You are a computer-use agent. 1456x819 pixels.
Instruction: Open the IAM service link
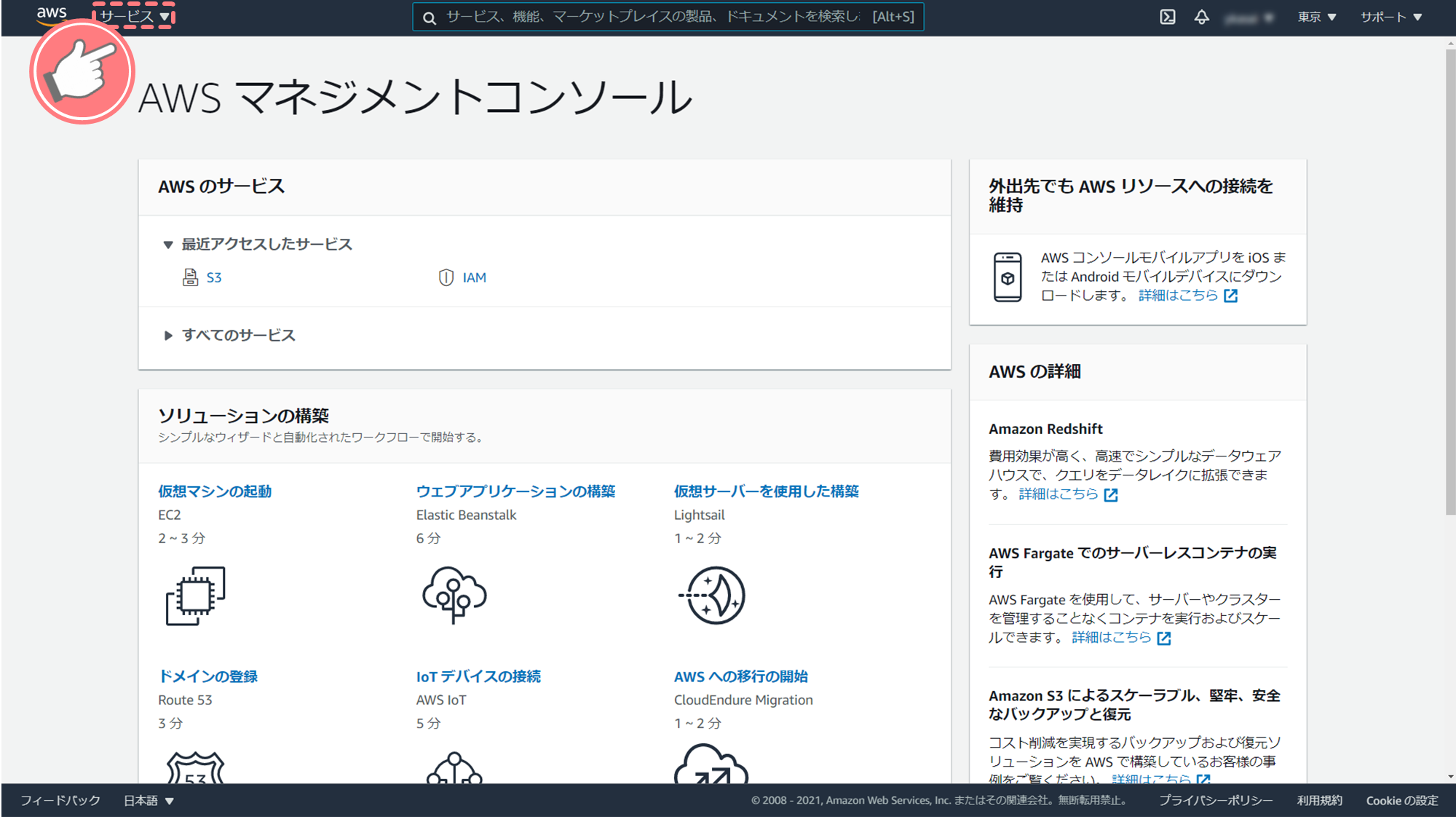pos(475,277)
